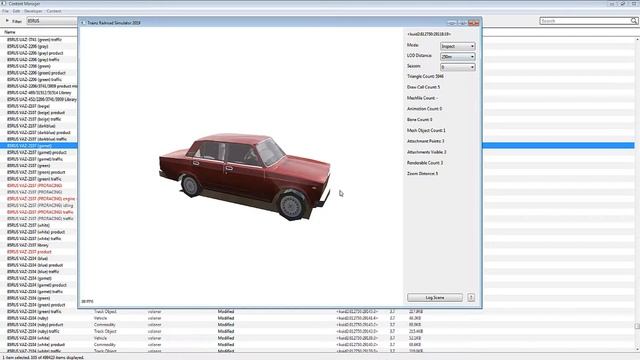Expand the Filter disclosure triangle
The height and width of the screenshot is (360, 640).
click(x=7, y=20)
